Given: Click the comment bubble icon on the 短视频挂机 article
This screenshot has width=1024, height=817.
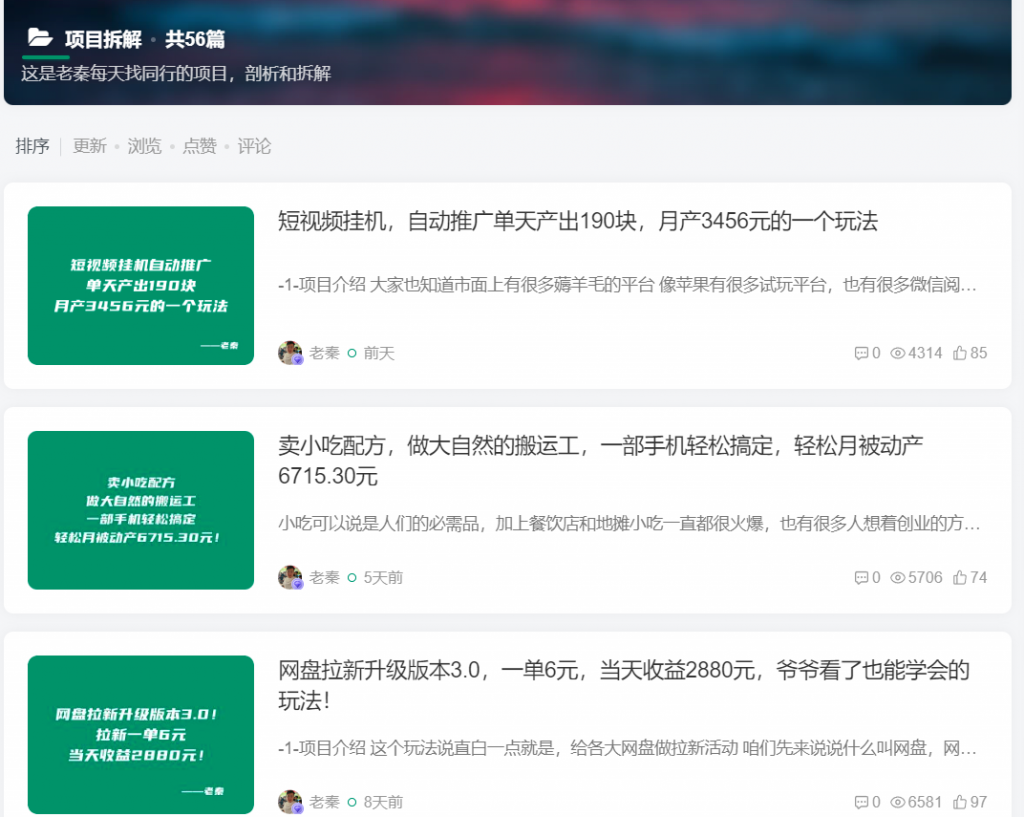Looking at the screenshot, I should pyautogui.click(x=861, y=352).
